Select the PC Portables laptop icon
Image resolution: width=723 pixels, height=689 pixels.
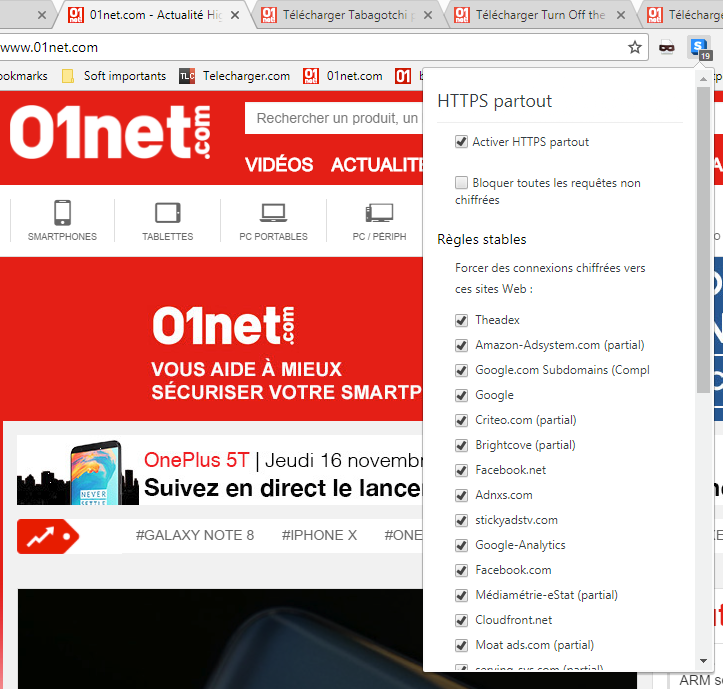click(x=273, y=213)
